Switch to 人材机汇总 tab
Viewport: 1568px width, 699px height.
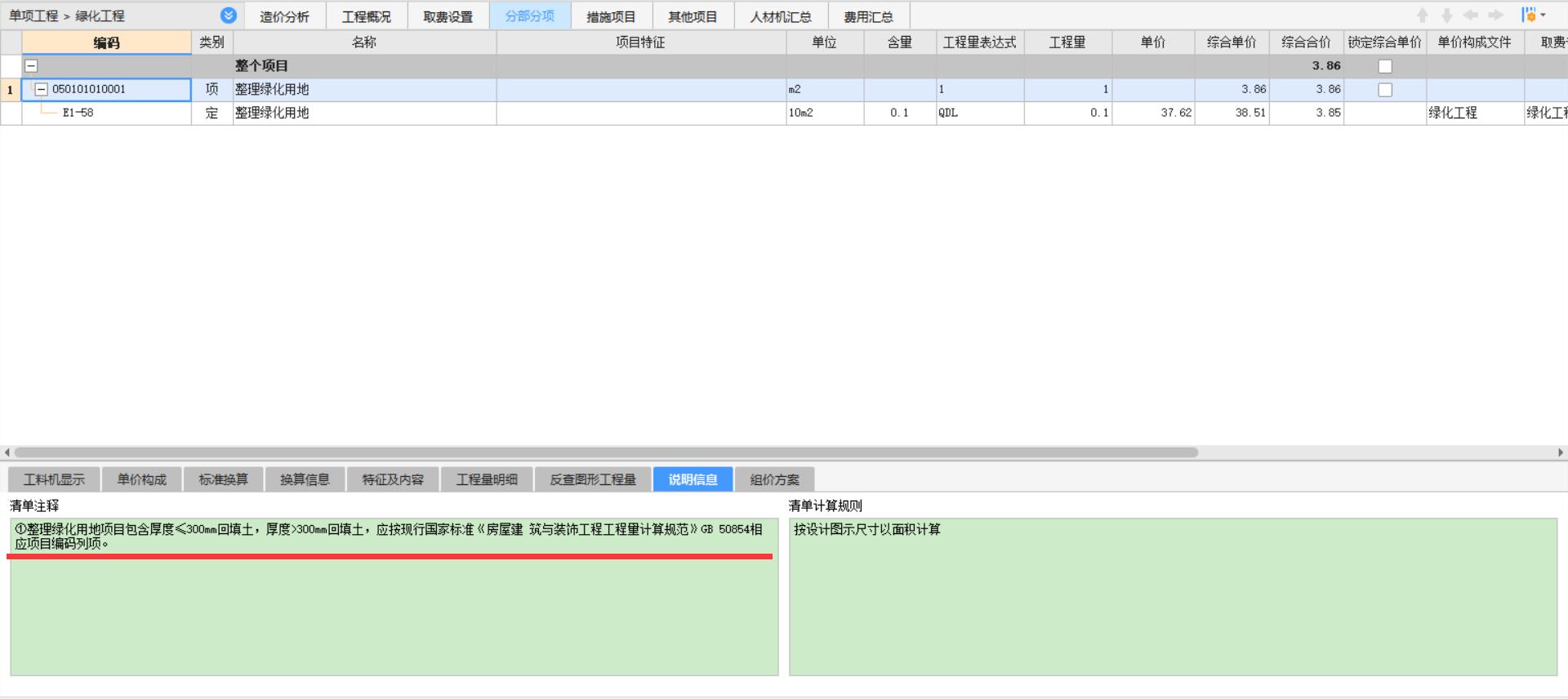[781, 16]
